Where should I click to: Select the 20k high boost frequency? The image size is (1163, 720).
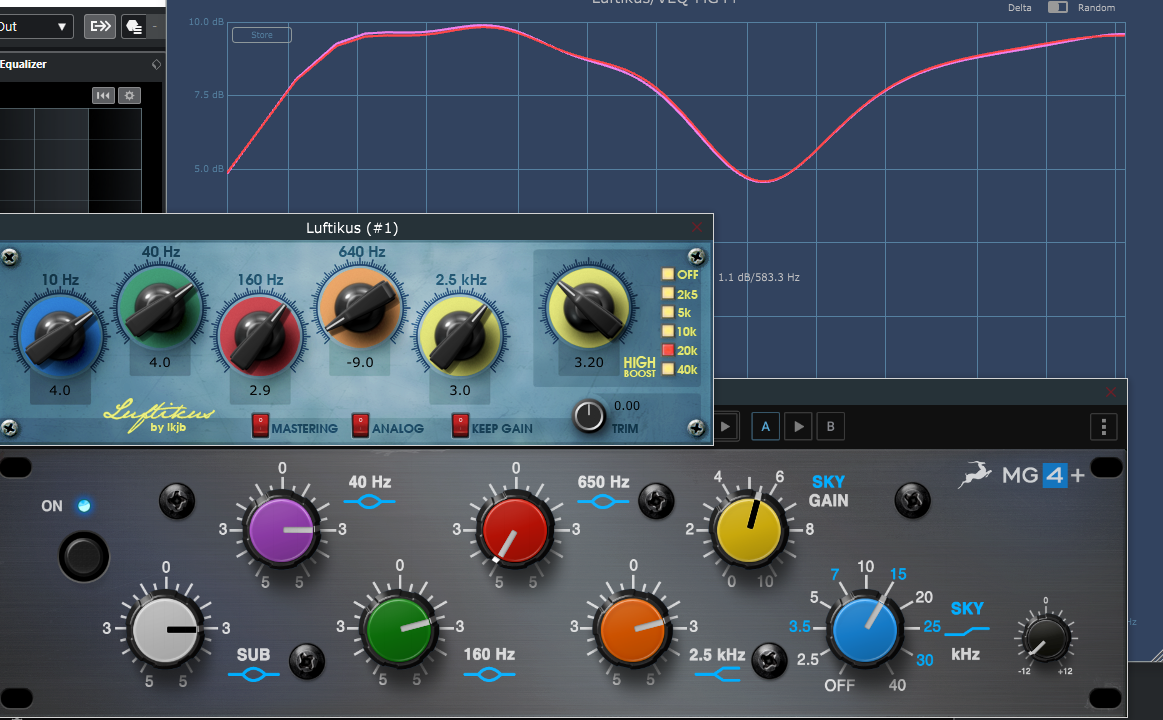click(x=668, y=350)
